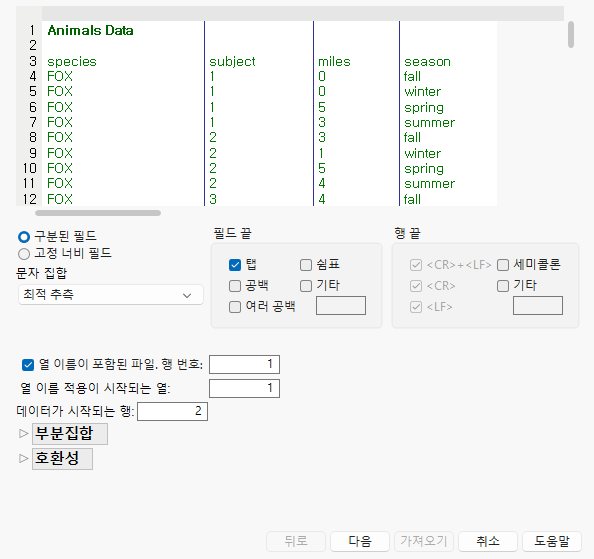
Task: Click the 'species' header in preview
Action: (x=72, y=62)
